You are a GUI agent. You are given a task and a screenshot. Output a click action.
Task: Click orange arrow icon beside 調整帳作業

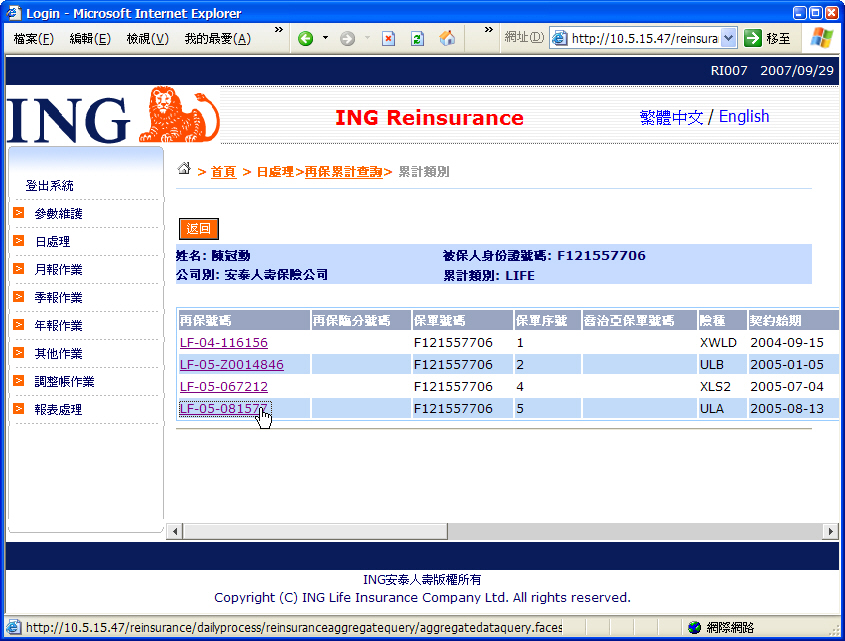[19, 381]
